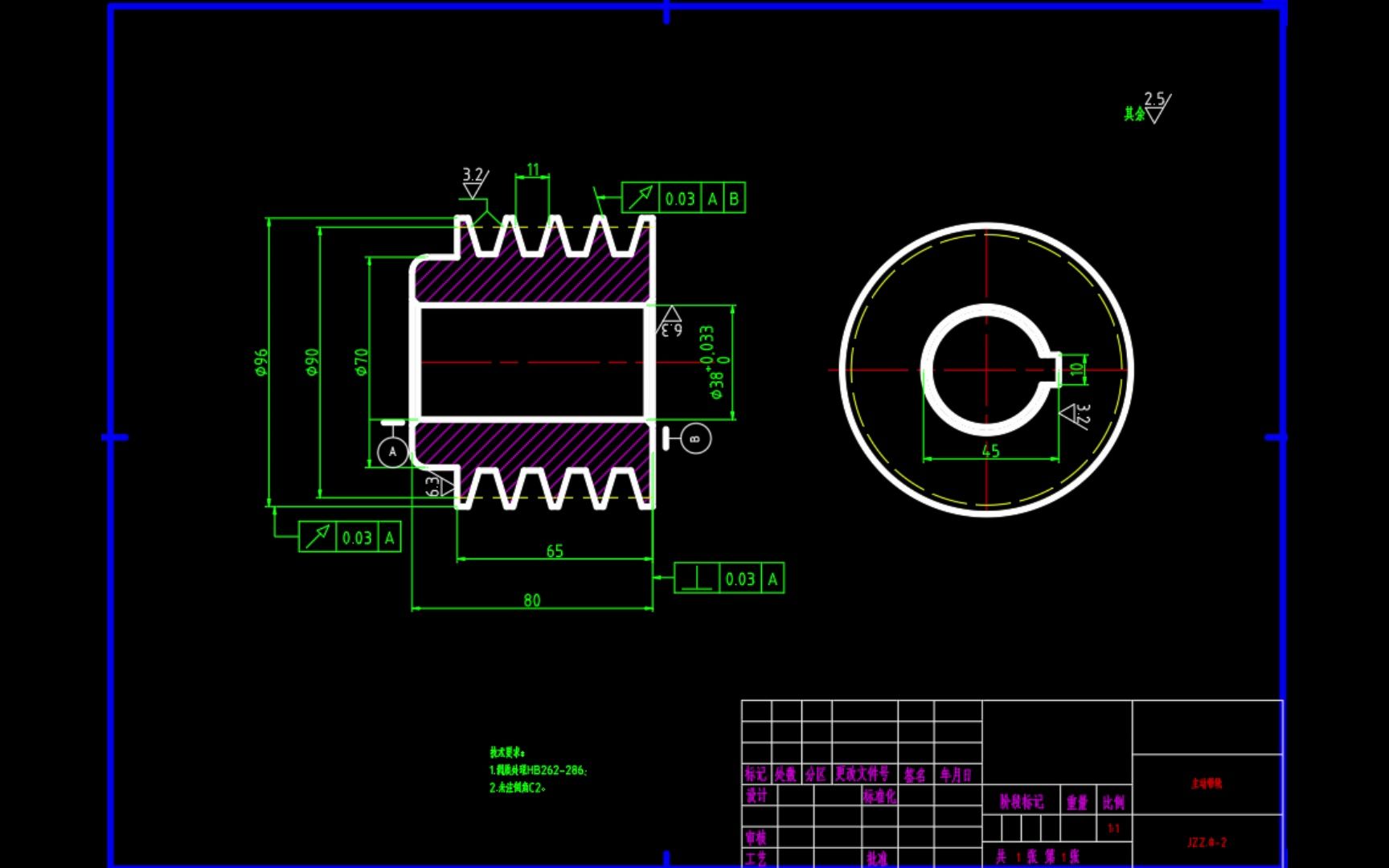Select the Φ90 pitch diameter dimension

[312, 362]
